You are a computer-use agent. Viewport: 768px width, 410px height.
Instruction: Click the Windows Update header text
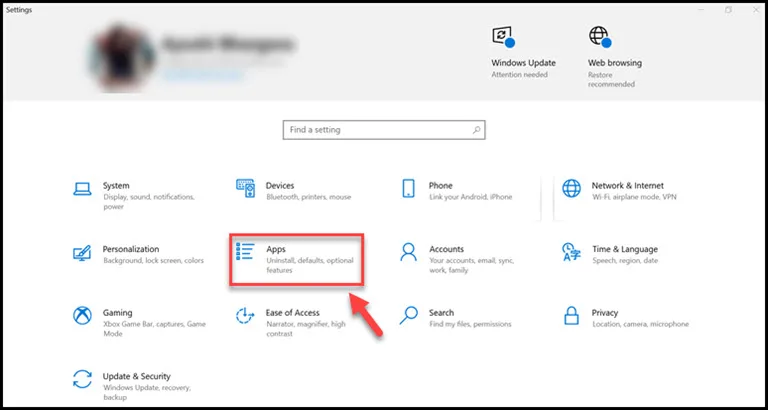point(524,63)
